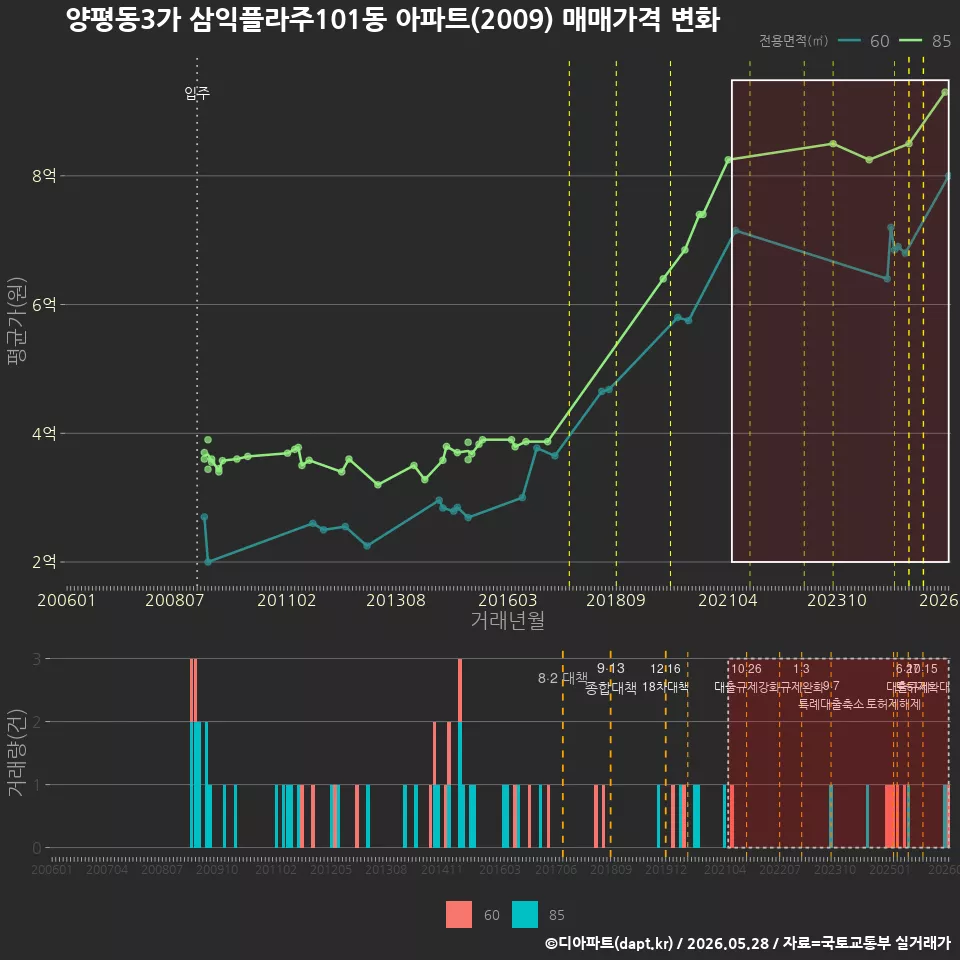Click '201102' on price chart x-axis
960x960 pixels.
287,600
